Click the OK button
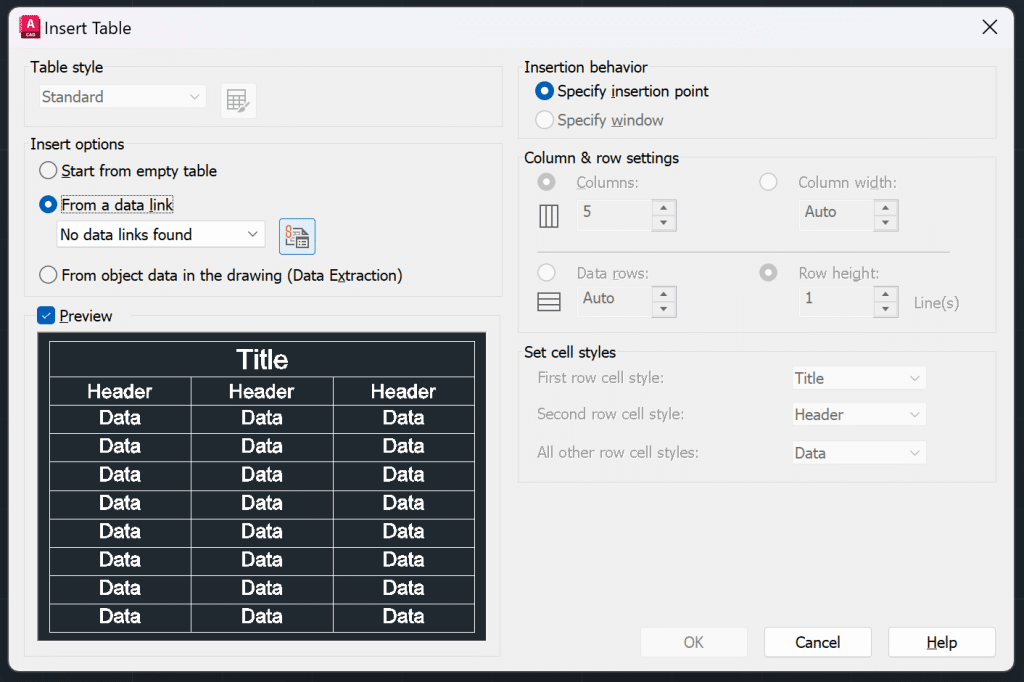 click(x=693, y=642)
